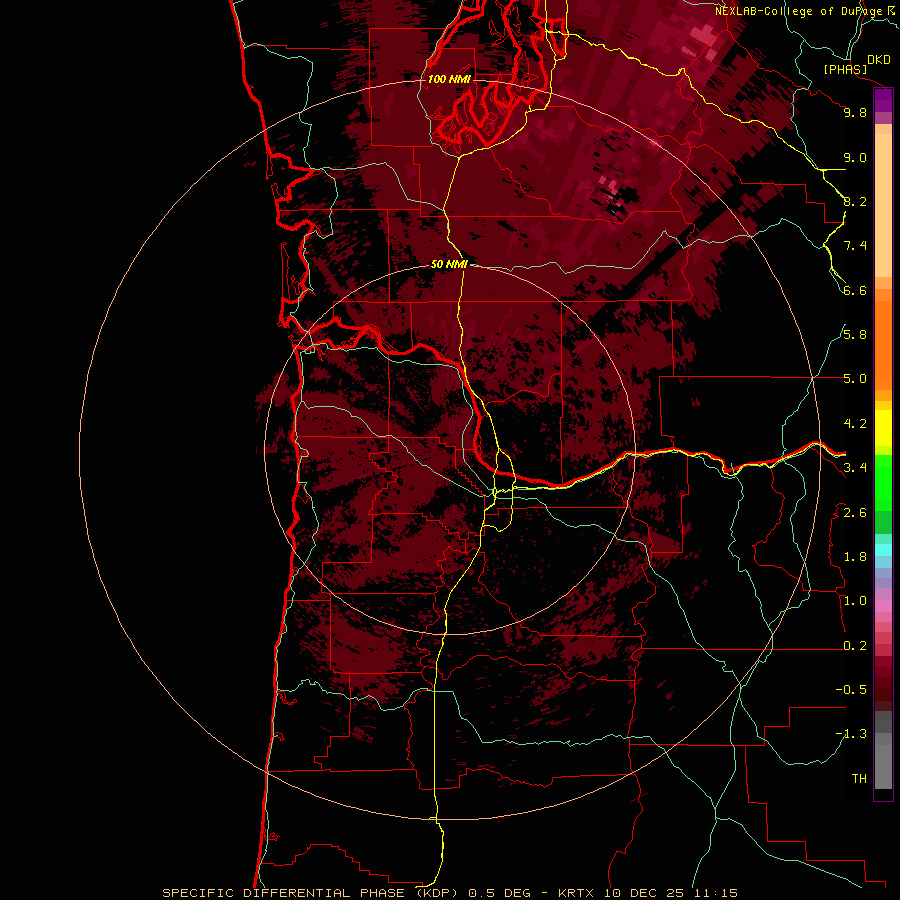Click the 3.4 value on color scale
The width and height of the screenshot is (900, 900).
pyautogui.click(x=855, y=468)
